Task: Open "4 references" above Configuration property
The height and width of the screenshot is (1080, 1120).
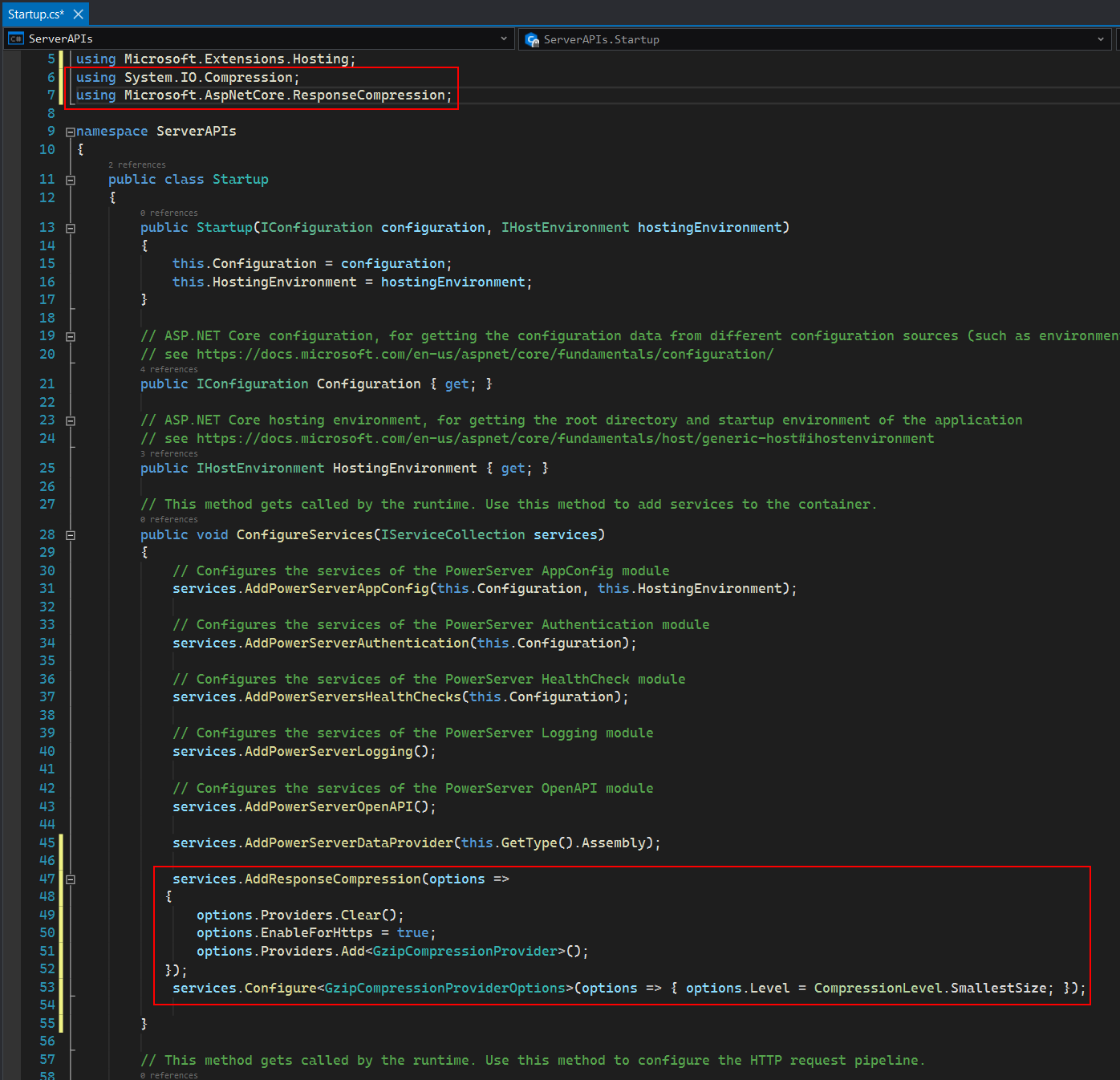Action: [169, 369]
